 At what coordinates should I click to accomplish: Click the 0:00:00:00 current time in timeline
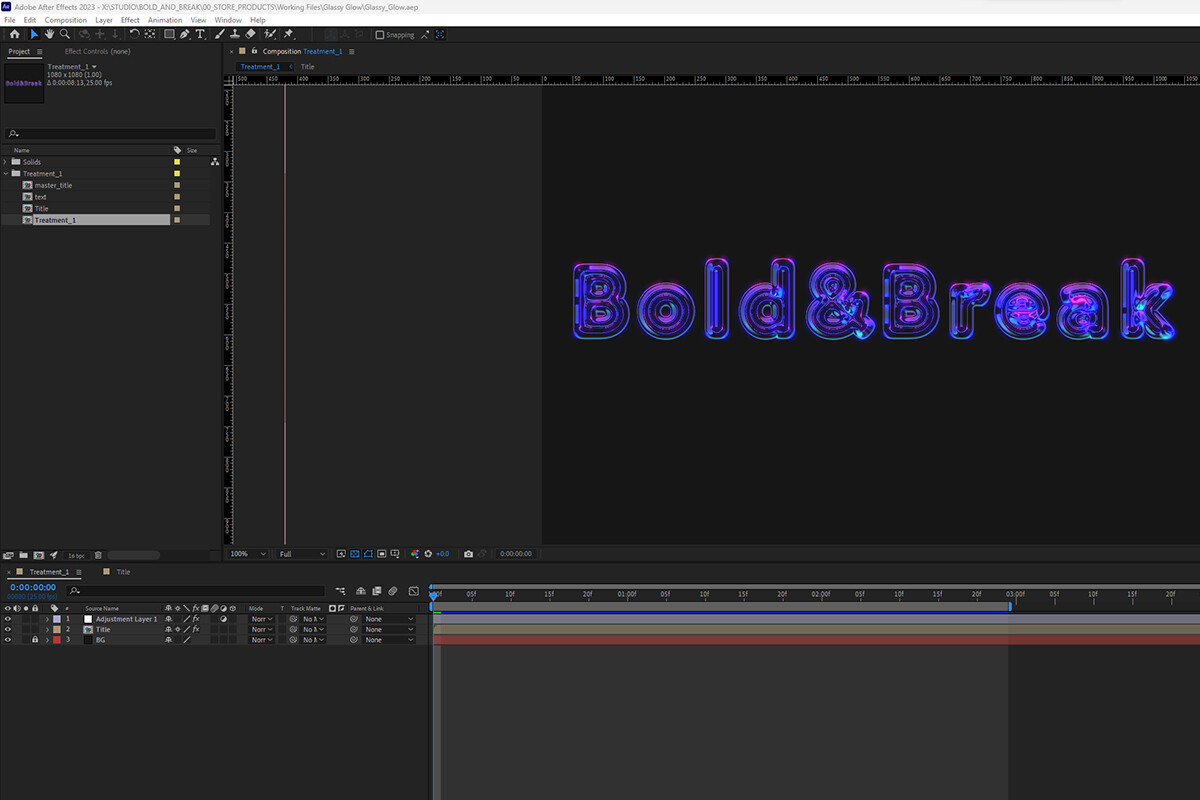[x=32, y=587]
